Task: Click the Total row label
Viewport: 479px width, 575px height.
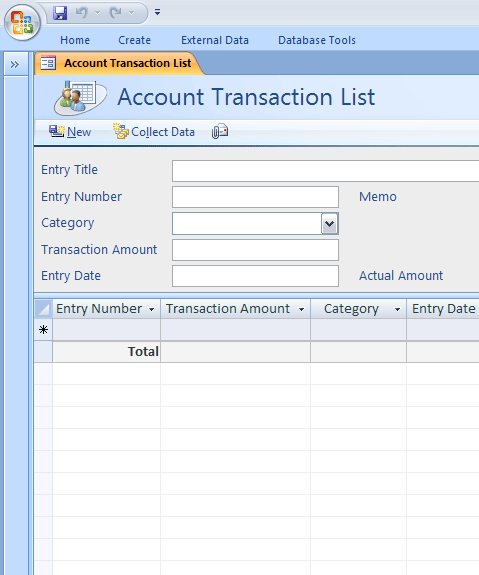Action: coord(143,352)
